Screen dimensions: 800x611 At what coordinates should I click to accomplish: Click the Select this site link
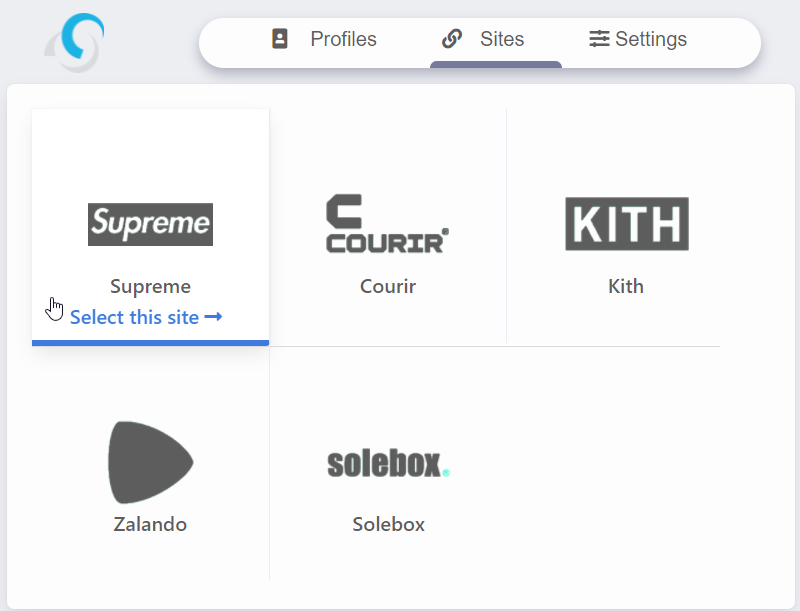coord(136,317)
